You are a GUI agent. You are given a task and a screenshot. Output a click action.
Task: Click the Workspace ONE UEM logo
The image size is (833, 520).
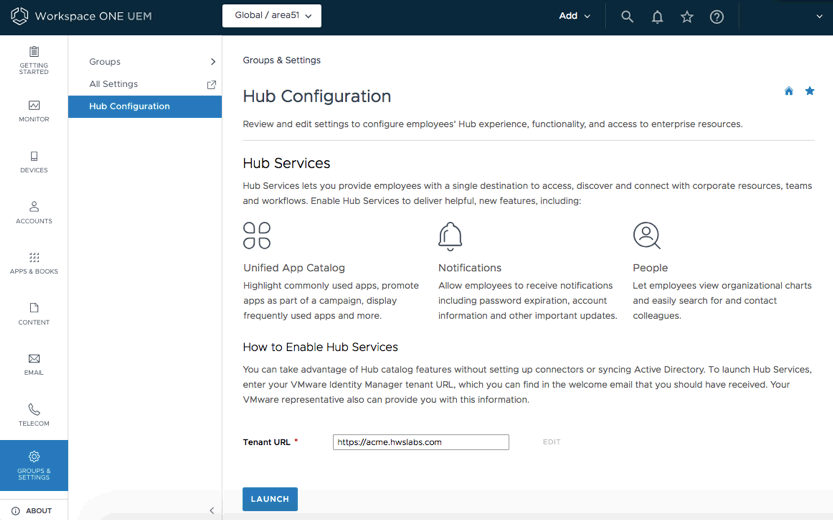coord(81,16)
